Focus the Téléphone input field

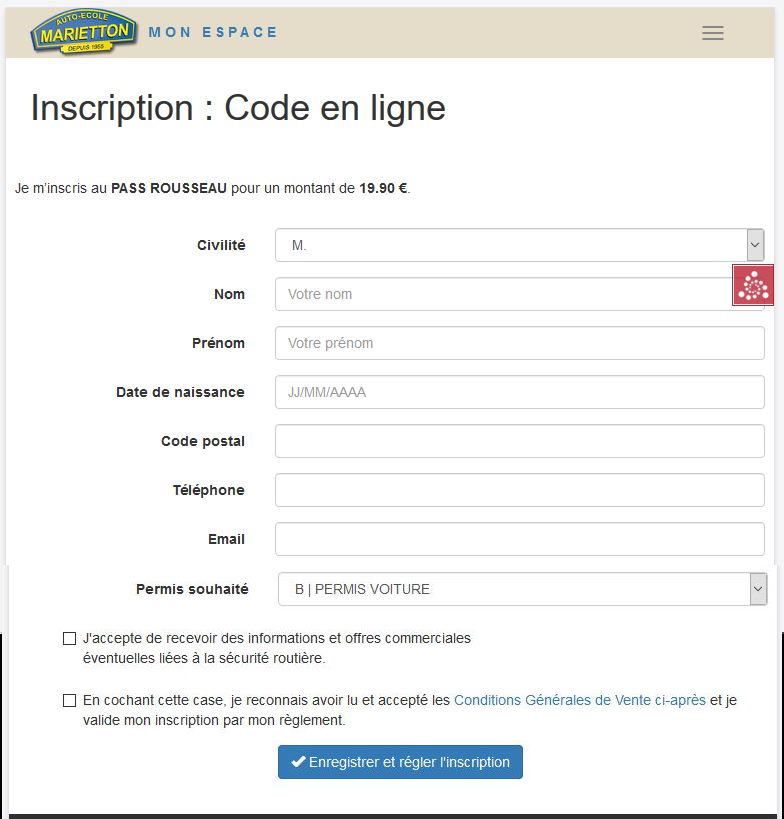(520, 490)
